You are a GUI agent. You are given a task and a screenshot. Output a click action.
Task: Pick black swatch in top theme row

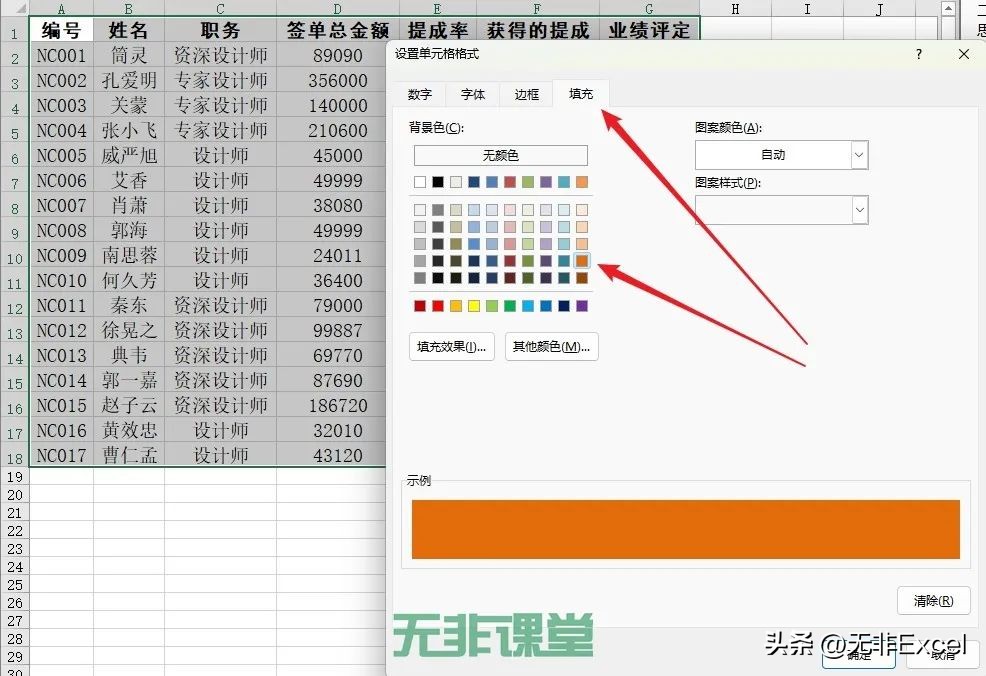[x=438, y=182]
